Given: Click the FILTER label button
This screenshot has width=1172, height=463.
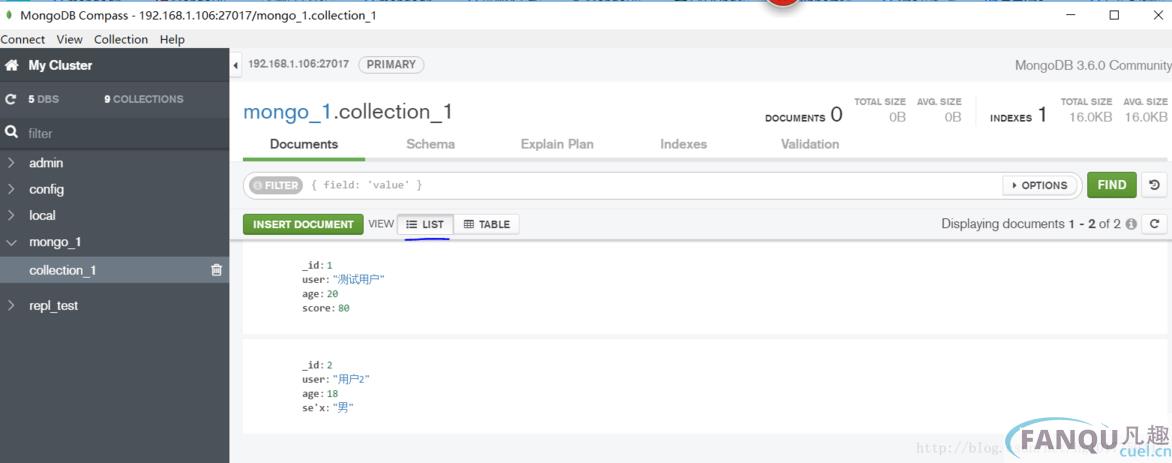Looking at the screenshot, I should click(275, 185).
